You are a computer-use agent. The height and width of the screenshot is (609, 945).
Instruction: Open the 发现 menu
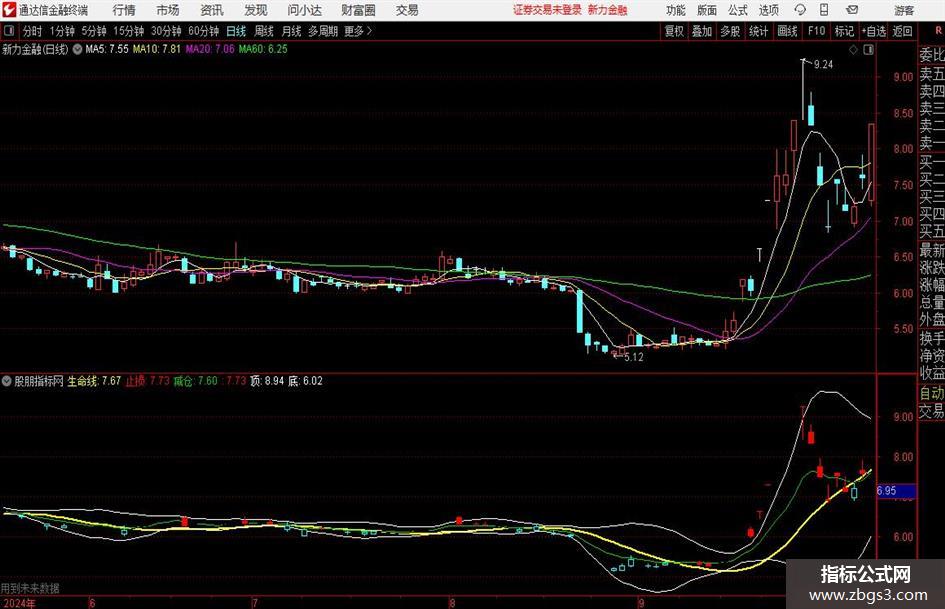tap(256, 10)
